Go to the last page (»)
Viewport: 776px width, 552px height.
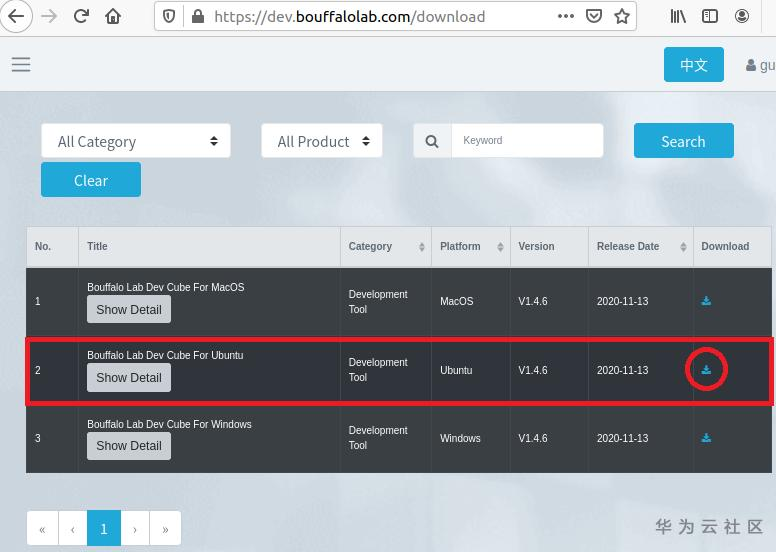[165, 529]
